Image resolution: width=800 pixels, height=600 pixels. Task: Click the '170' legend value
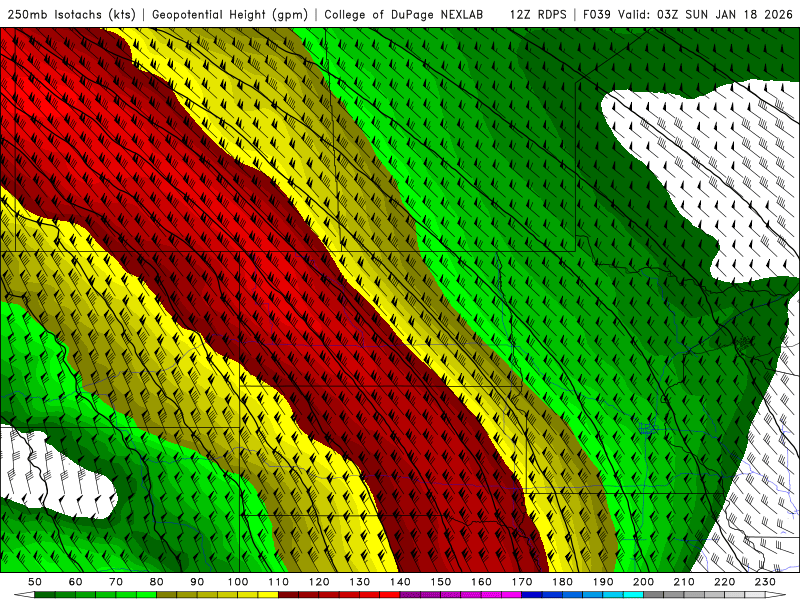click(522, 582)
